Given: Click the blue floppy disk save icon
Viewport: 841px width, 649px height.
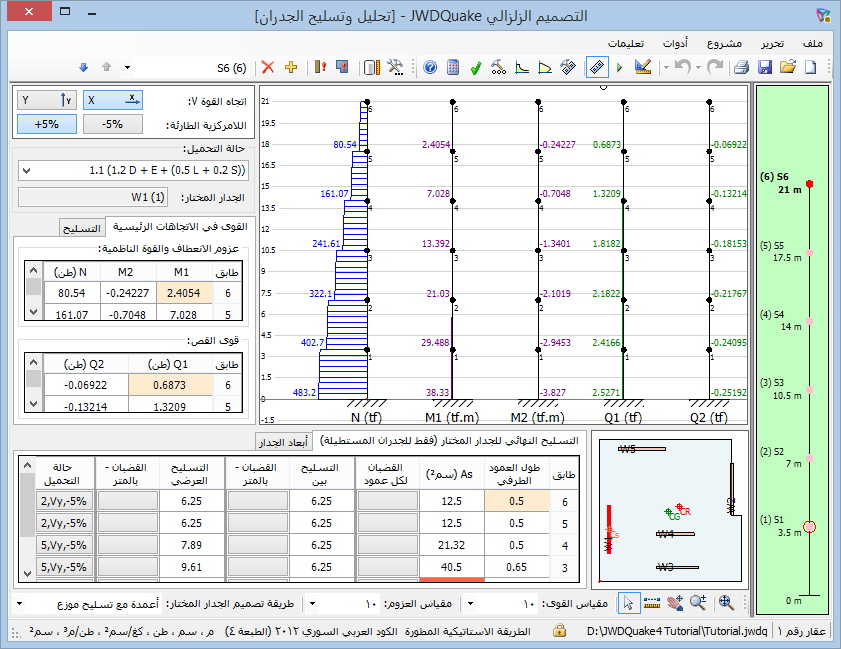Looking at the screenshot, I should (x=764, y=67).
